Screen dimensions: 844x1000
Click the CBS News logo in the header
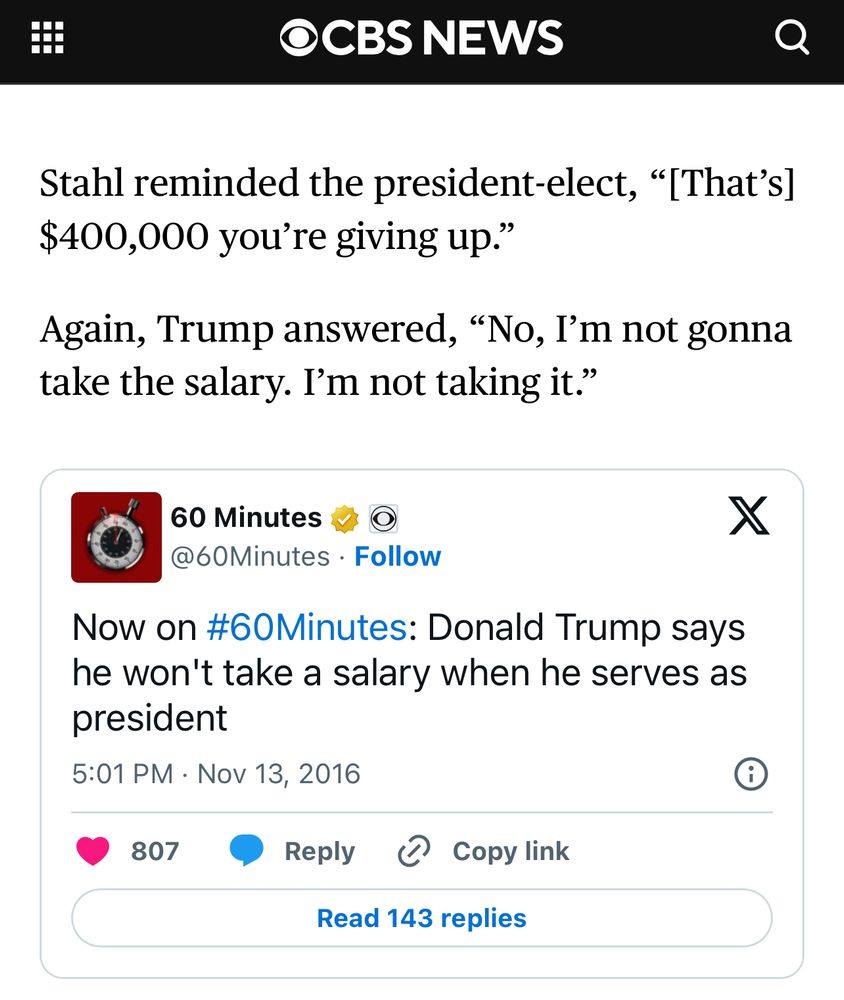click(422, 37)
